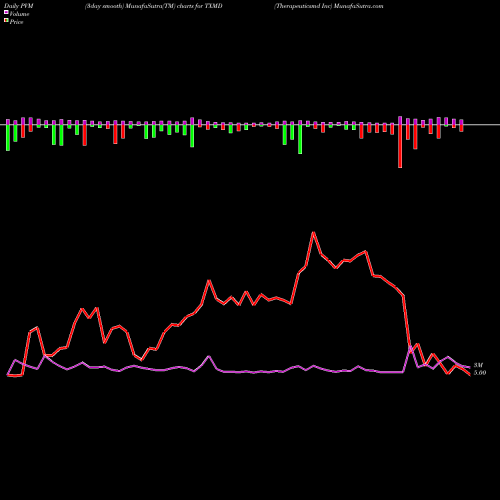Click the '(Therapeuticsmd Inc) MunafaSutra.com' text
Image resolution: width=500 pixels, height=500 pixels.
(329, 6)
